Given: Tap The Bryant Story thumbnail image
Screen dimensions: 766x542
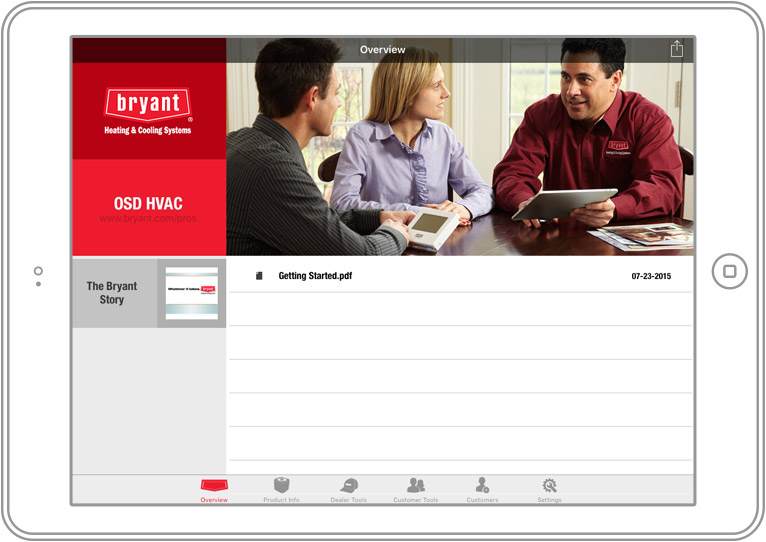Looking at the screenshot, I should tap(192, 293).
